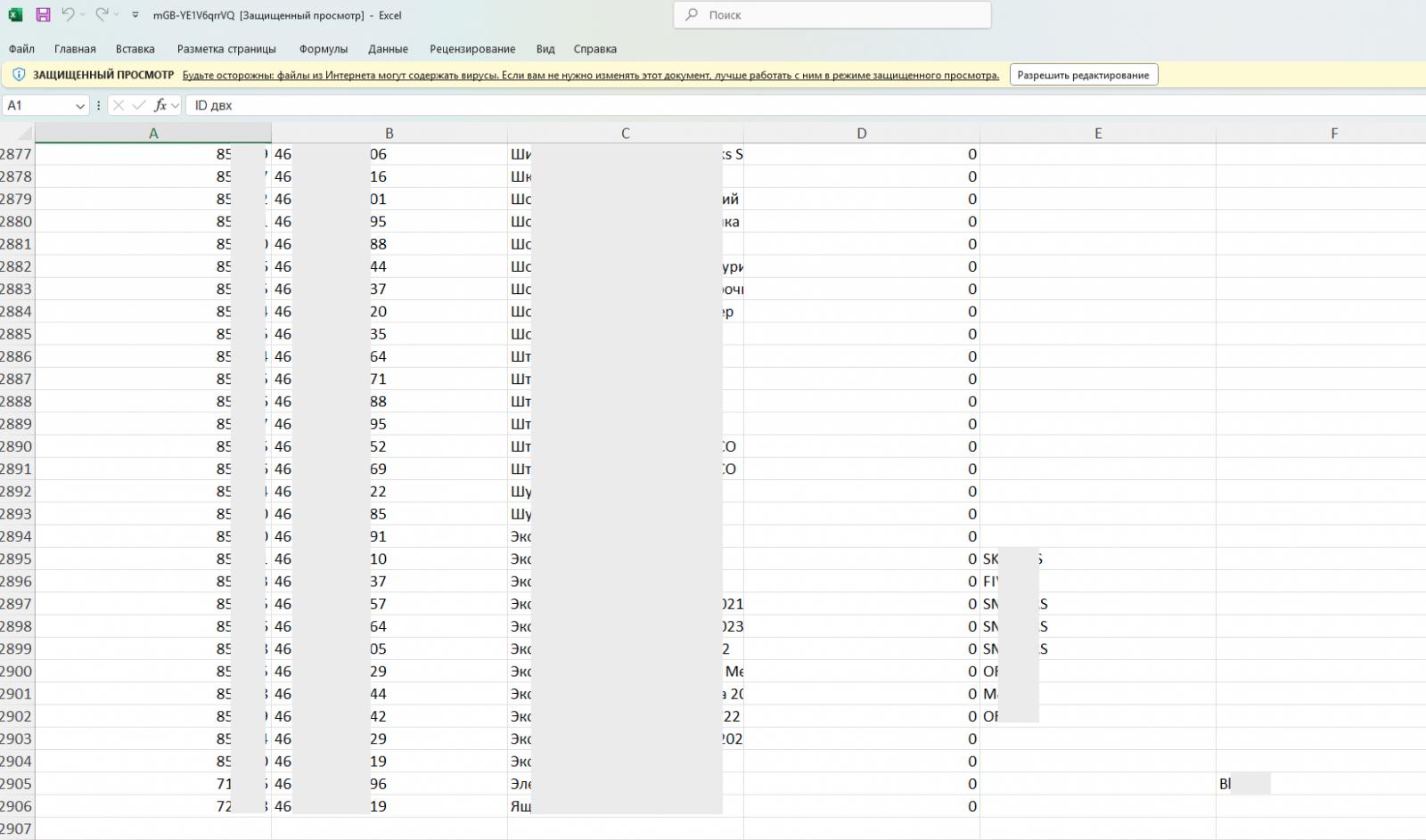Click the Insert Function fx icon
The height and width of the screenshot is (840, 1426).
pyautogui.click(x=160, y=105)
